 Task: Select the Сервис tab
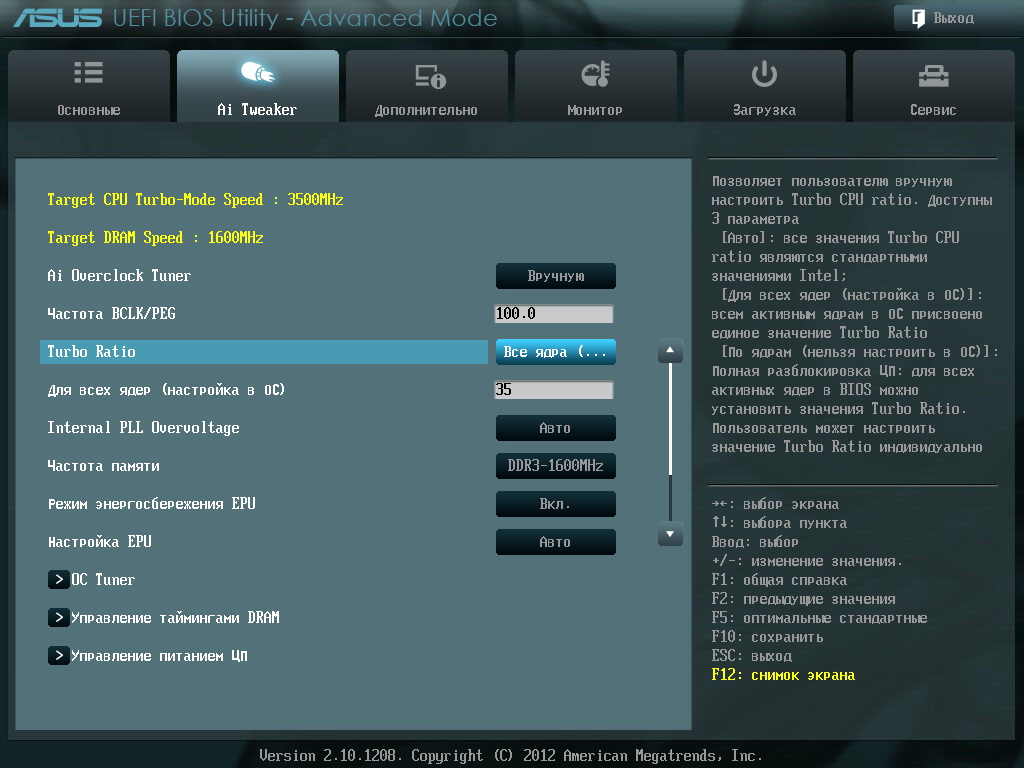click(x=934, y=86)
